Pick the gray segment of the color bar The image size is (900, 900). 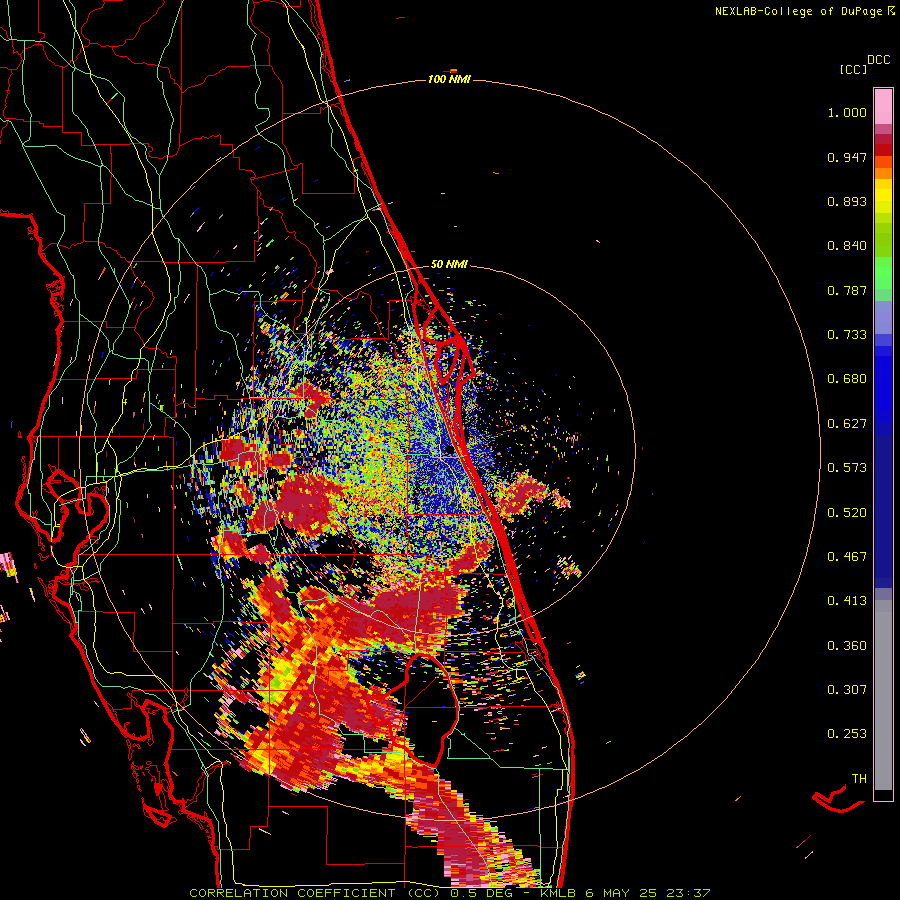pyautogui.click(x=883, y=695)
